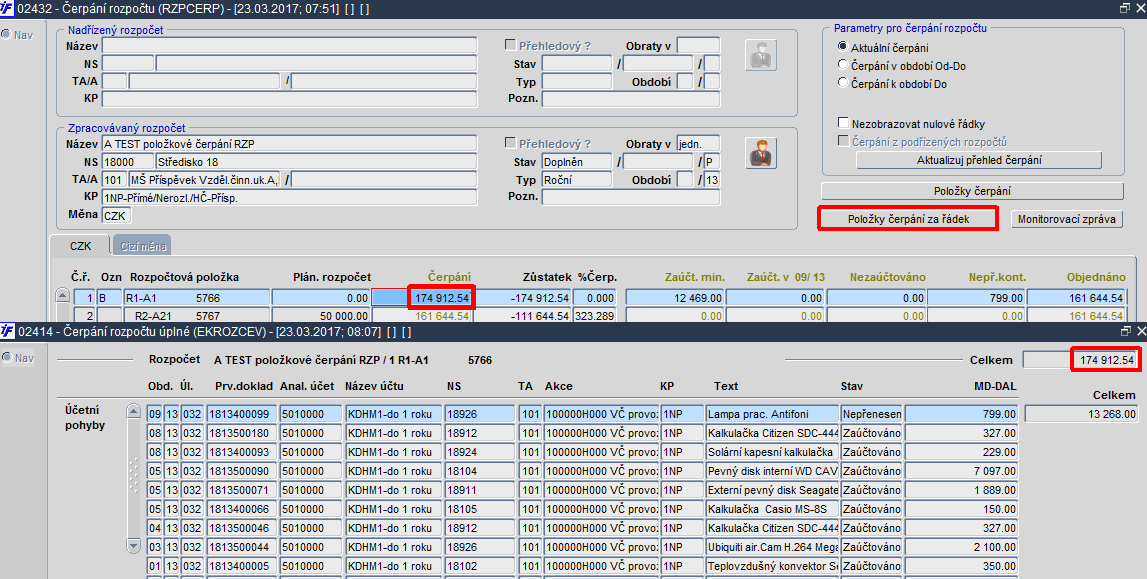Screen dimensions: 1147x579
Task: Enable Nezobrazovat nulové řádky checkbox
Action: 843,123
